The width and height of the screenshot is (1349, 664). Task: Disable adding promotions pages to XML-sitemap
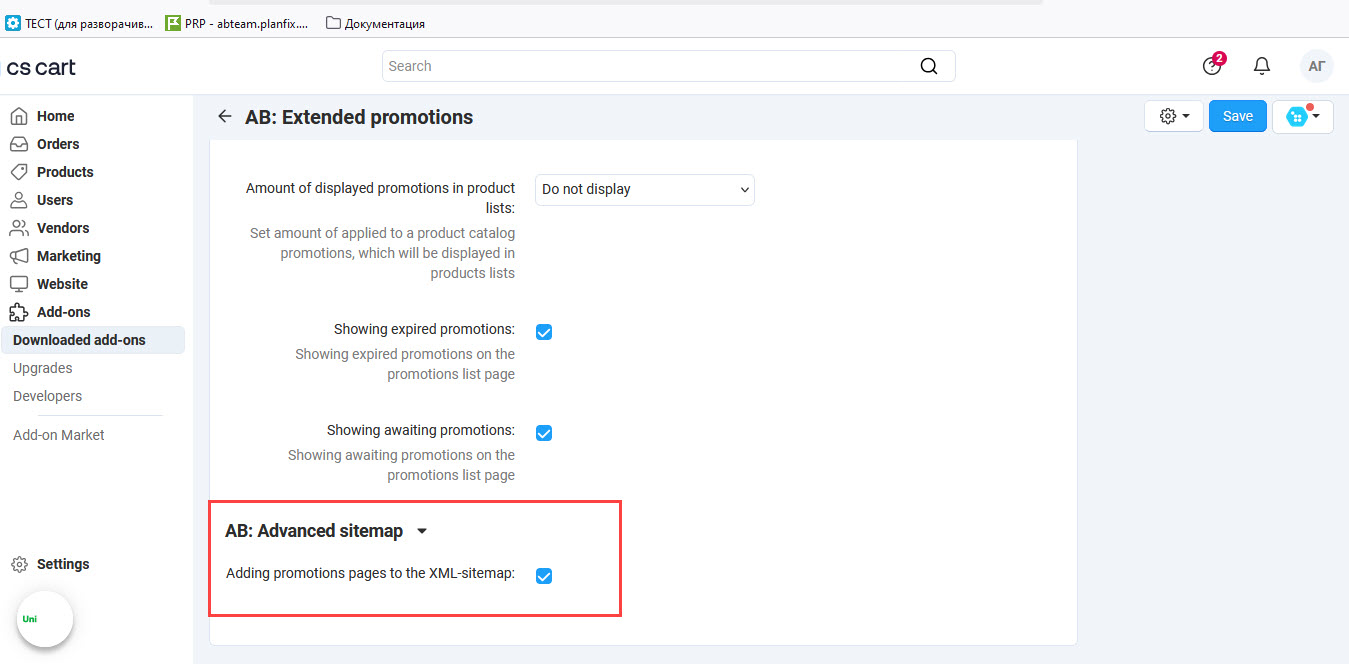[544, 575]
